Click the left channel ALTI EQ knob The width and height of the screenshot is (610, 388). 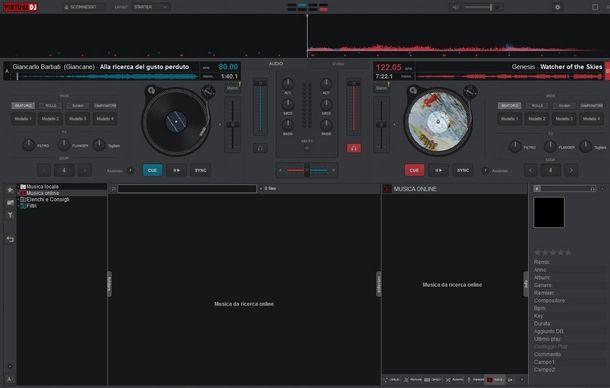287,83
